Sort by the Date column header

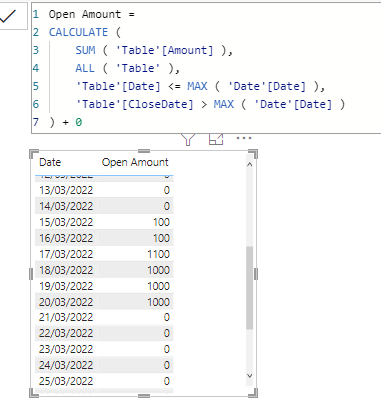click(x=50, y=162)
